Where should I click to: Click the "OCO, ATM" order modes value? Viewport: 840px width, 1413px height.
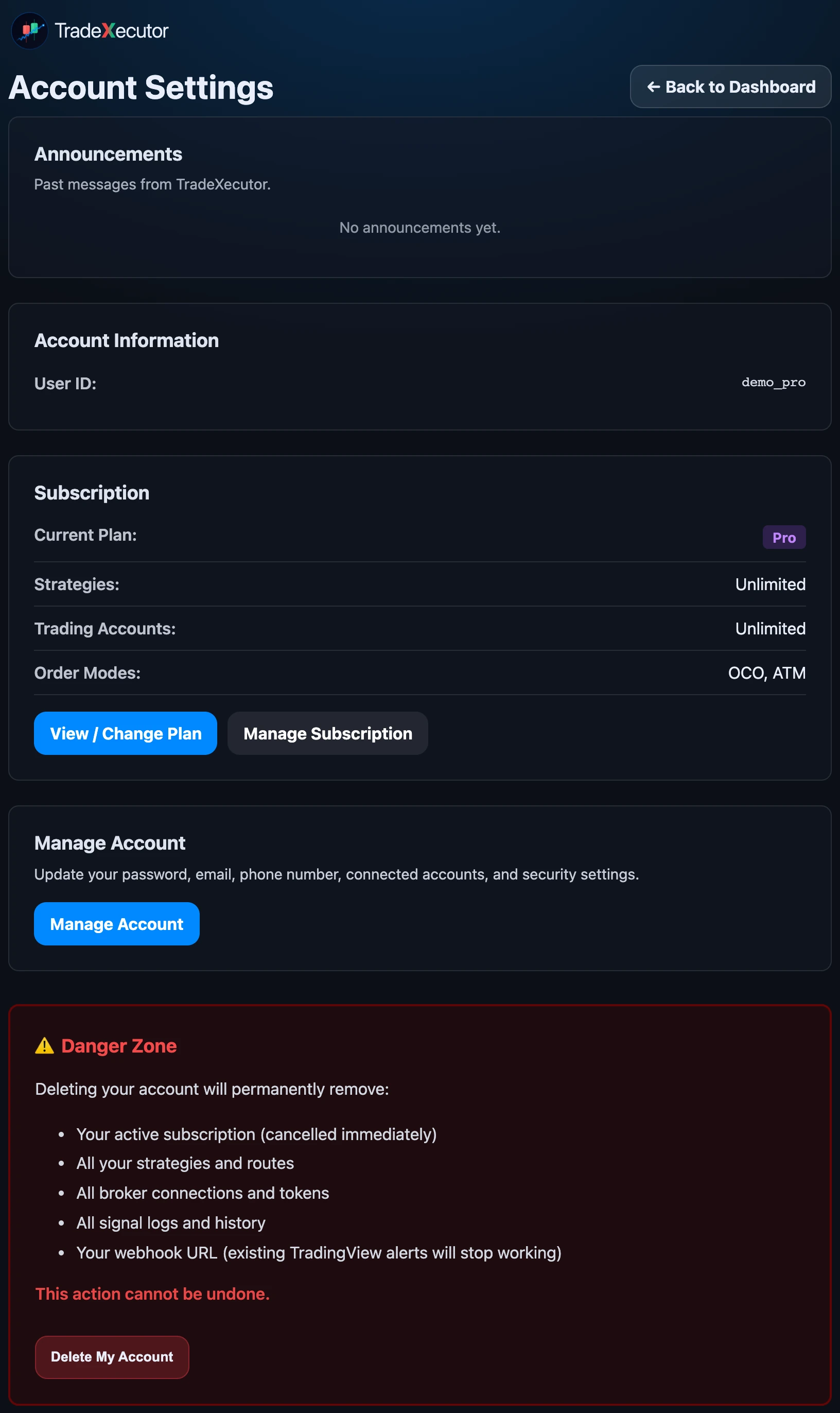pos(766,673)
